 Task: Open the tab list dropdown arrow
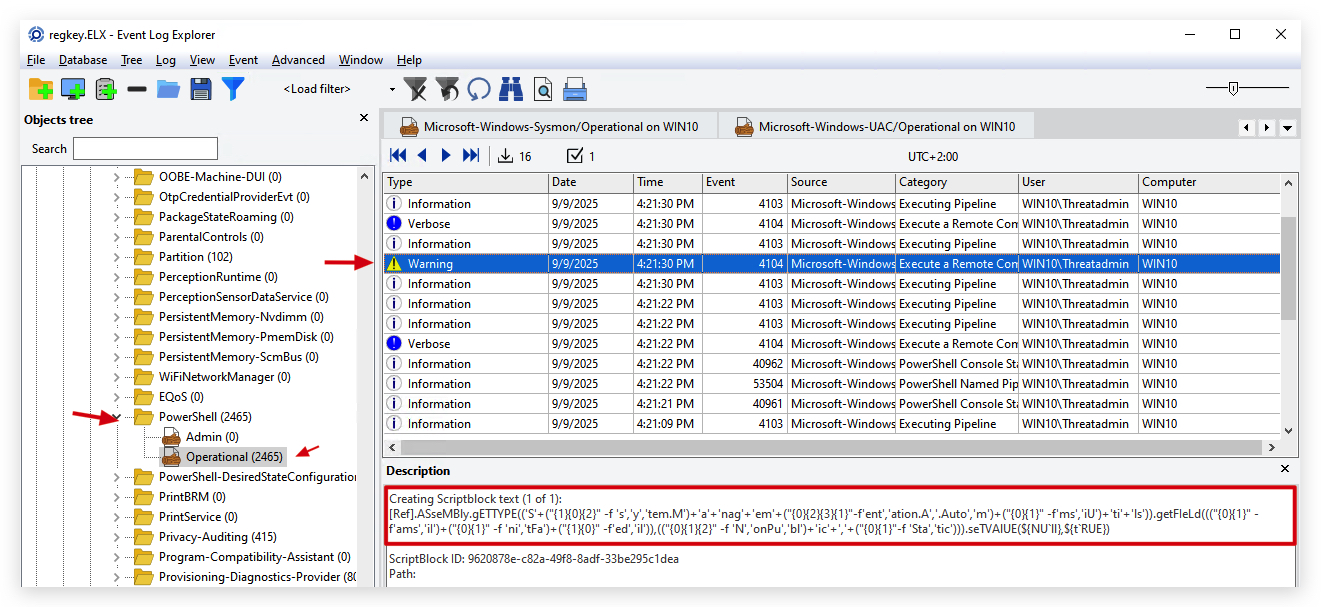(x=1288, y=127)
